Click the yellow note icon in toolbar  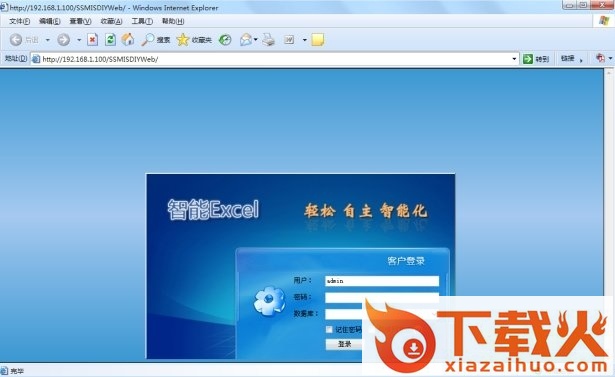(x=318, y=40)
